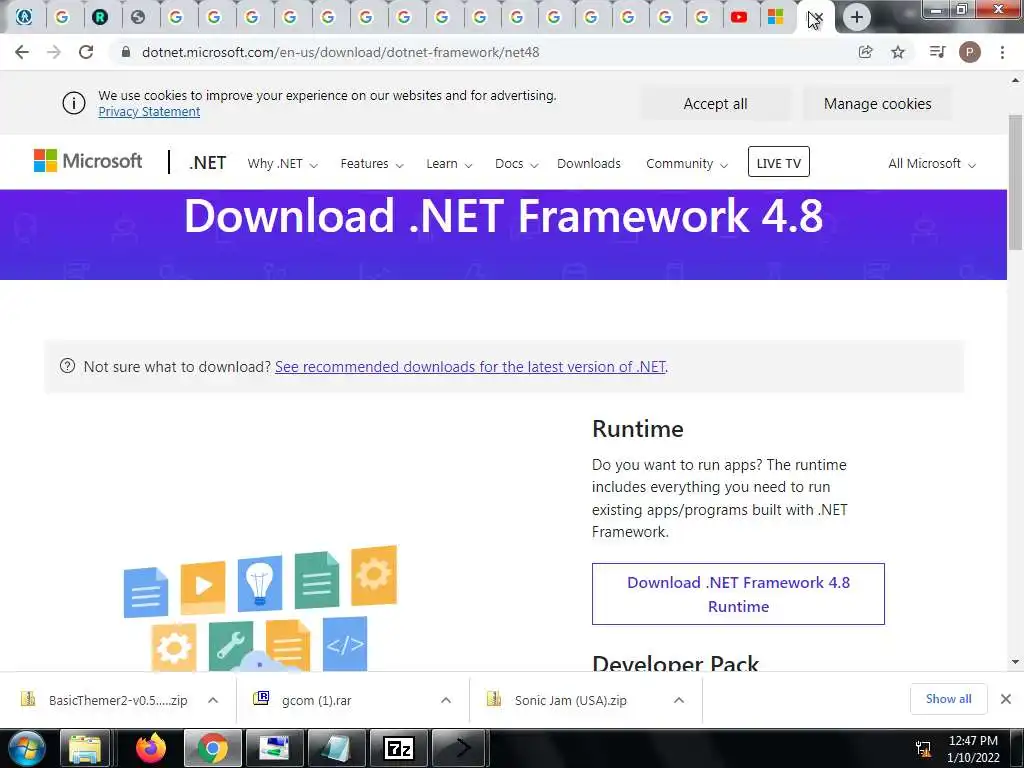Image resolution: width=1024 pixels, height=768 pixels.
Task: Expand the Community menu
Action: (x=686, y=163)
